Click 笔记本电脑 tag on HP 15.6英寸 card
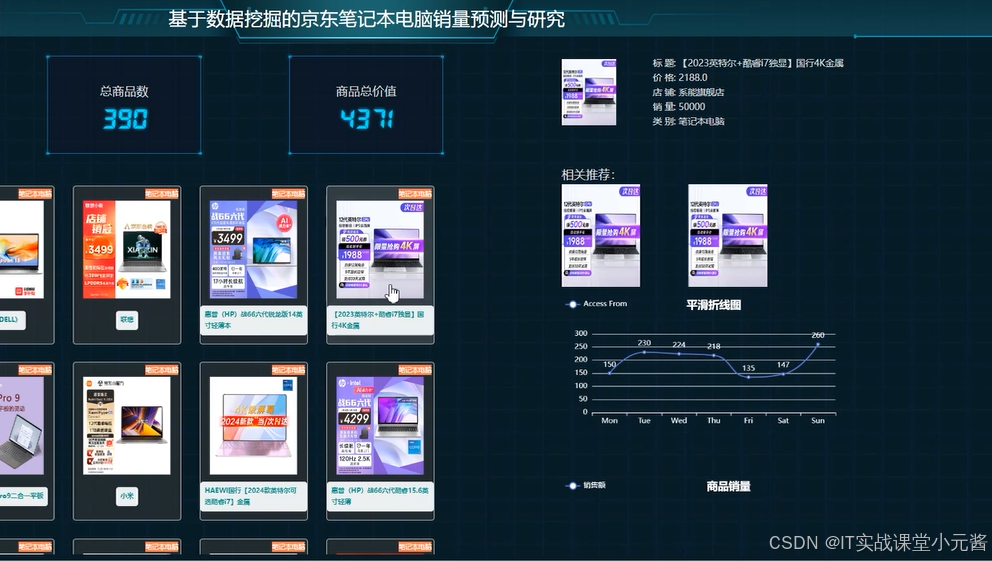This screenshot has height=561, width=992. coord(415,370)
